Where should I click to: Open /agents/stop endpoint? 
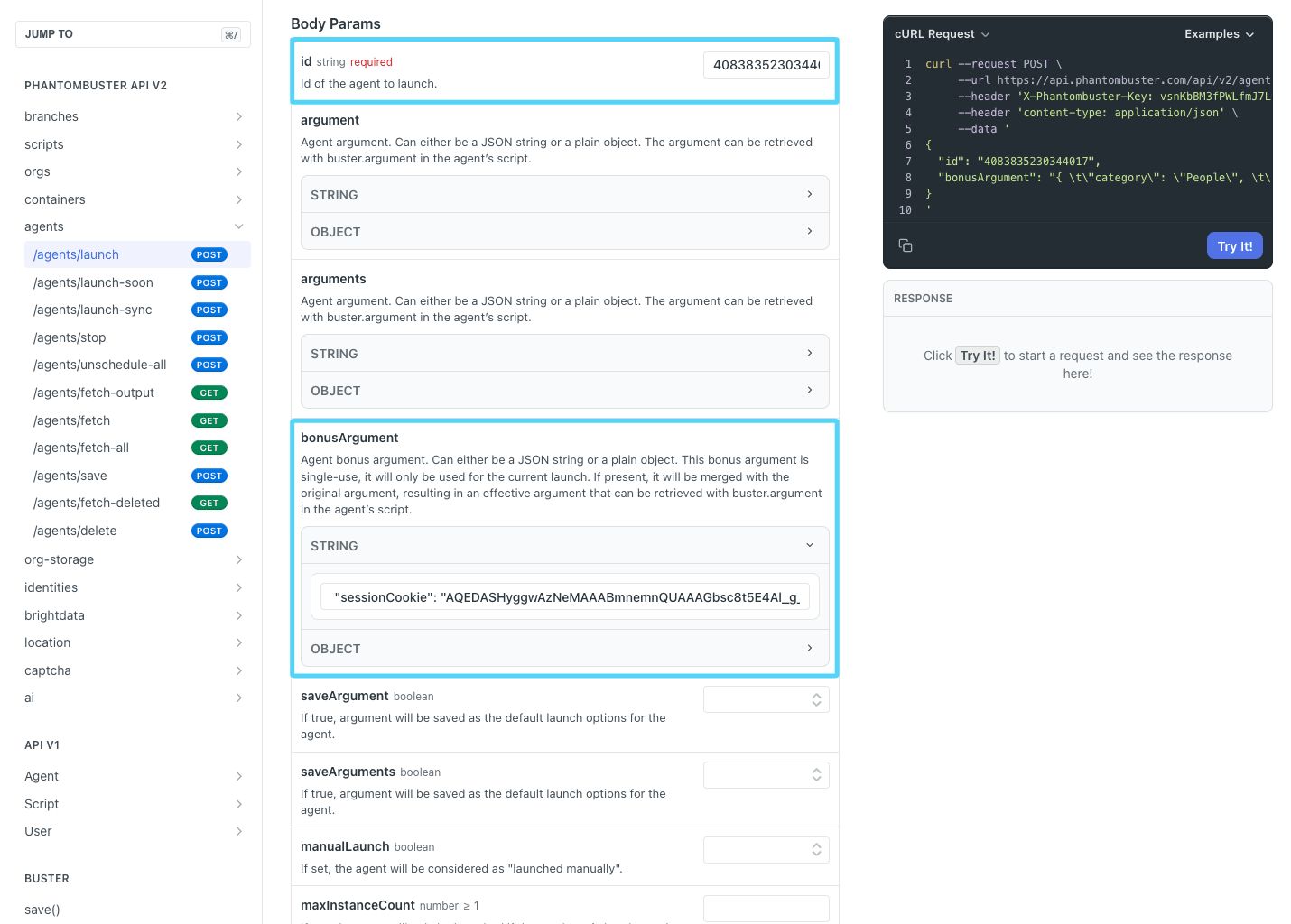[137, 337]
